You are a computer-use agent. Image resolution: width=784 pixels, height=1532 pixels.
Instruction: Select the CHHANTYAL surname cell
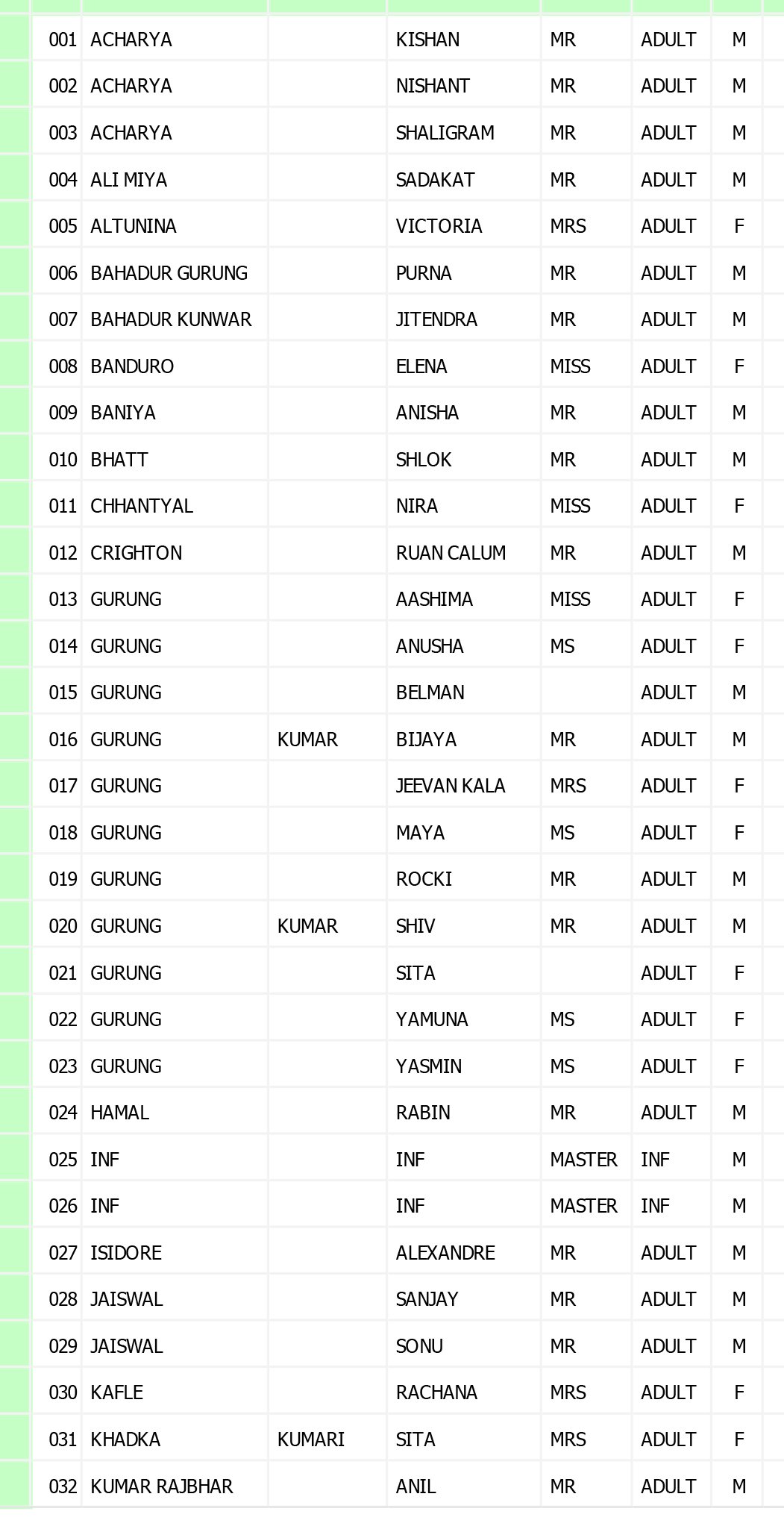pos(142,506)
